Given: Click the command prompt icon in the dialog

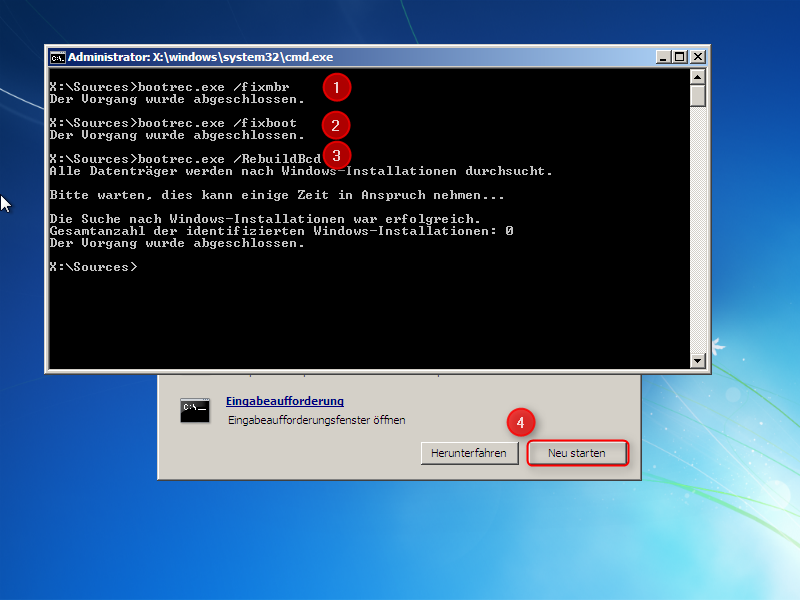Looking at the screenshot, I should 193,410.
